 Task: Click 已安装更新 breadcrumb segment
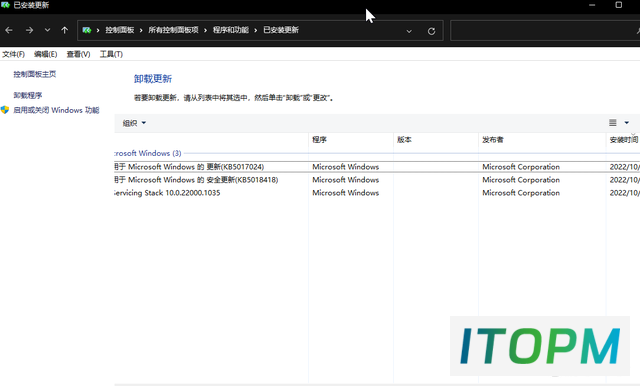coord(281,30)
